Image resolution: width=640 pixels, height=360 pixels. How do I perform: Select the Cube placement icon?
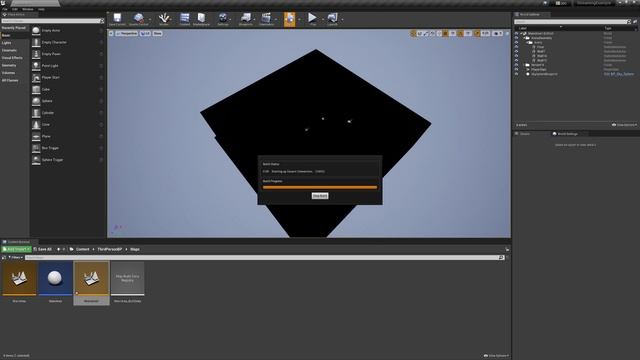click(x=36, y=89)
